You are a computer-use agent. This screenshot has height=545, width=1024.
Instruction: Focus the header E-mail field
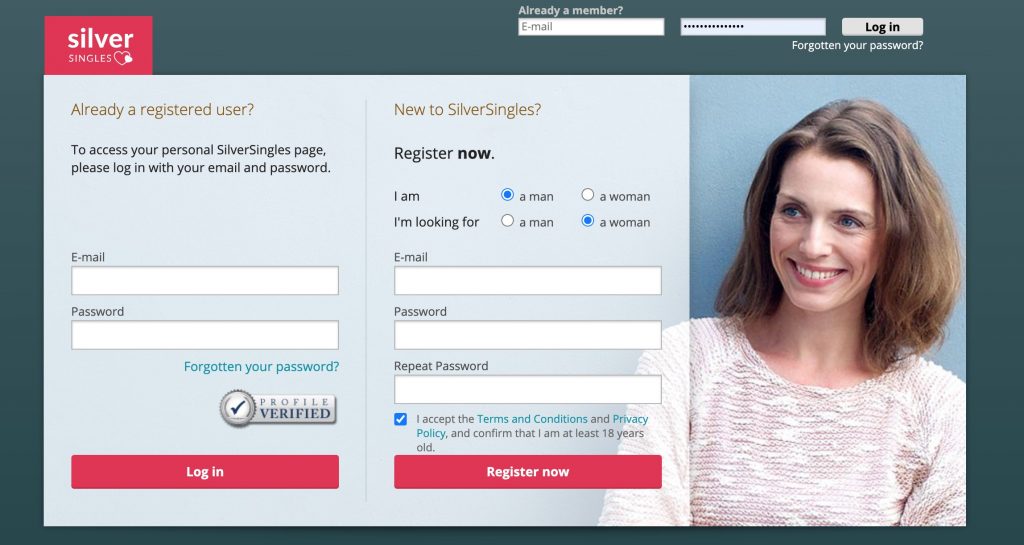(591, 27)
